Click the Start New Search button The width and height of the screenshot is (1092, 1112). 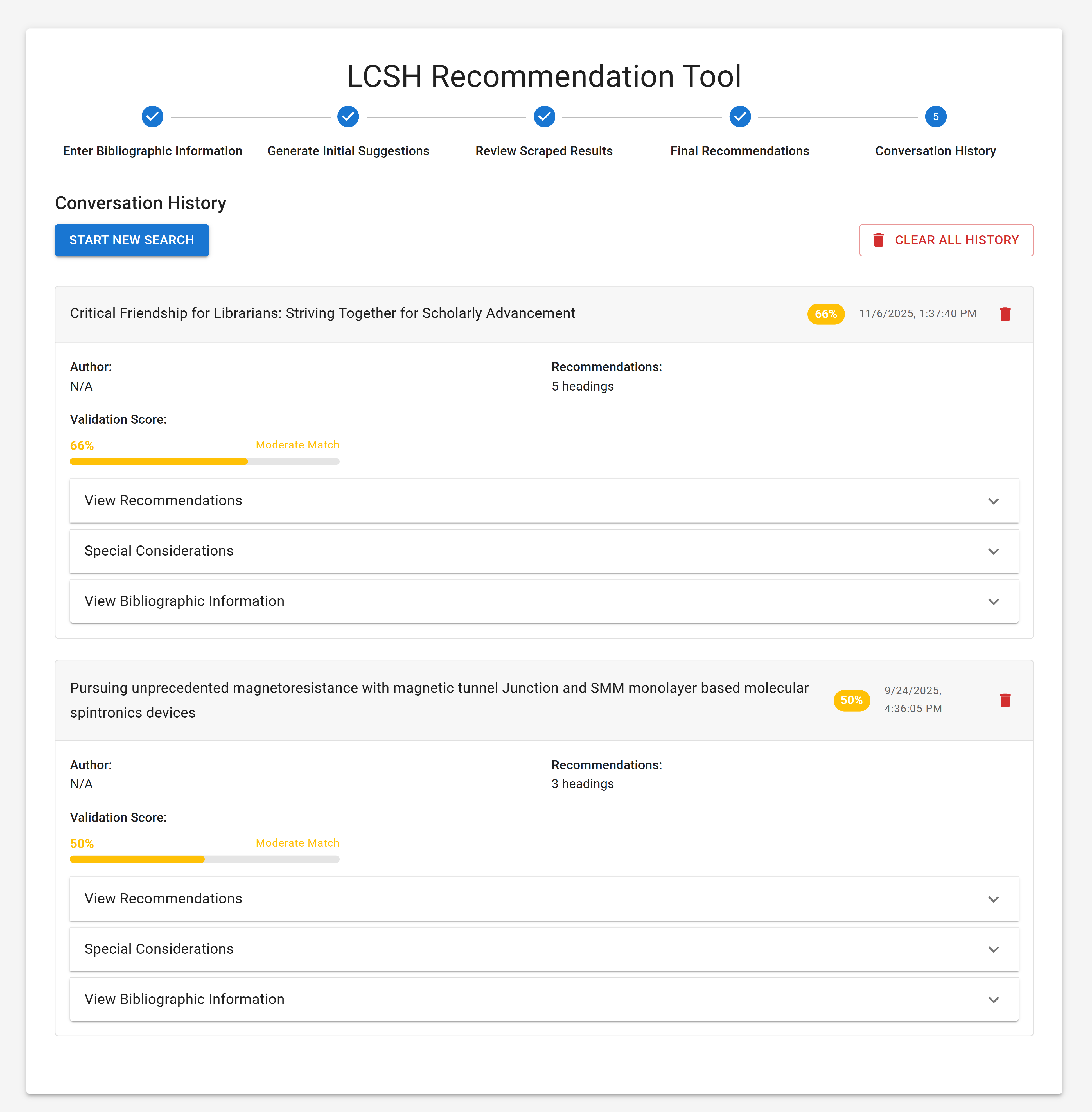[x=131, y=240]
